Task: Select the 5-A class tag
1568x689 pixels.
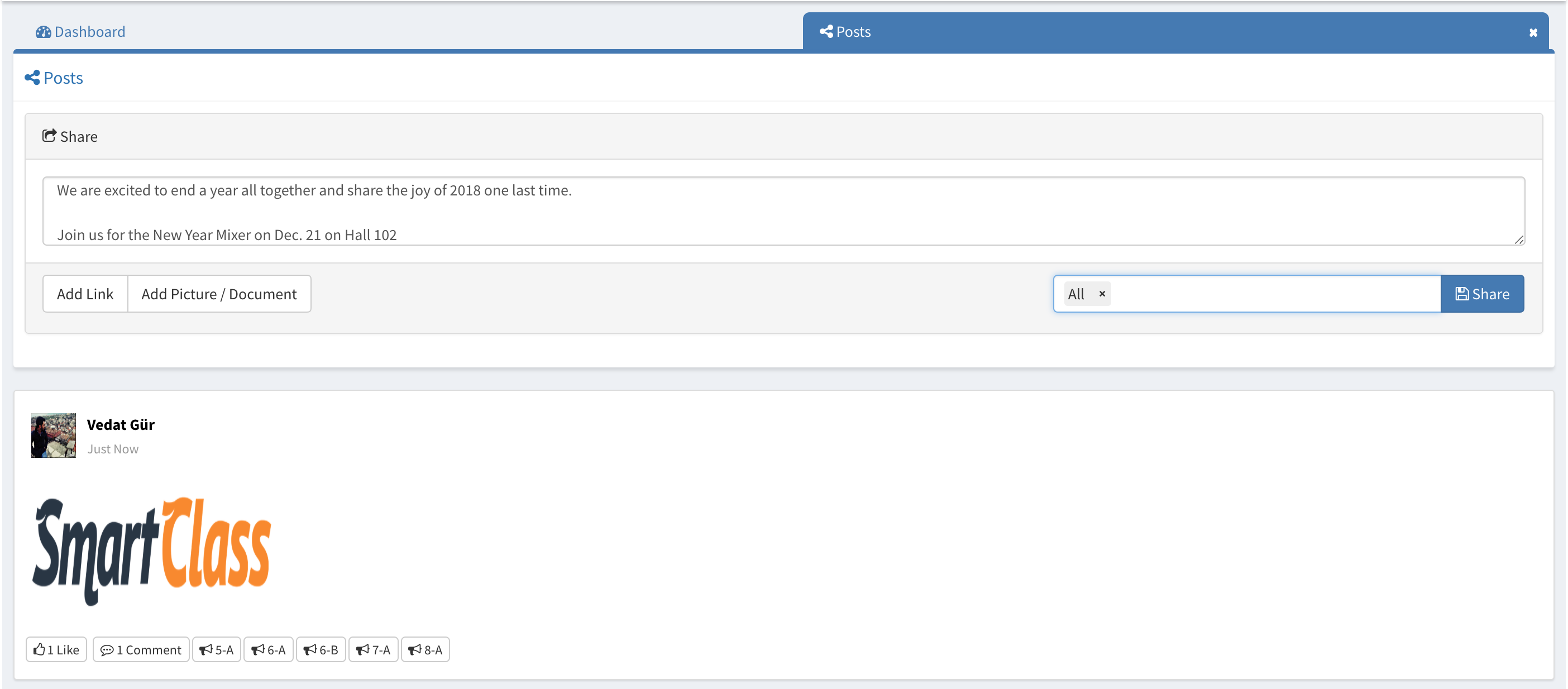Action: pos(217,649)
